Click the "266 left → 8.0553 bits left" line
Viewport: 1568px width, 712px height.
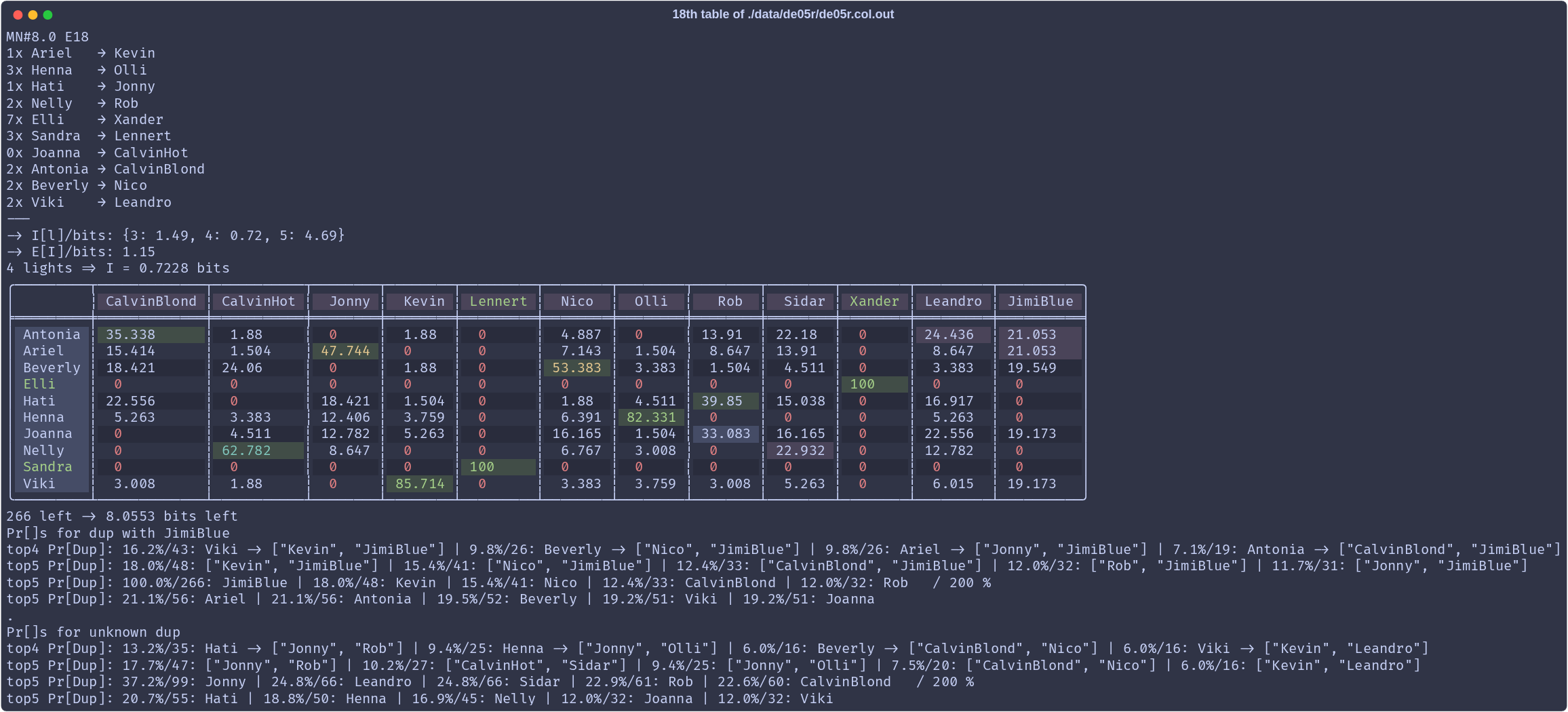pos(122,517)
